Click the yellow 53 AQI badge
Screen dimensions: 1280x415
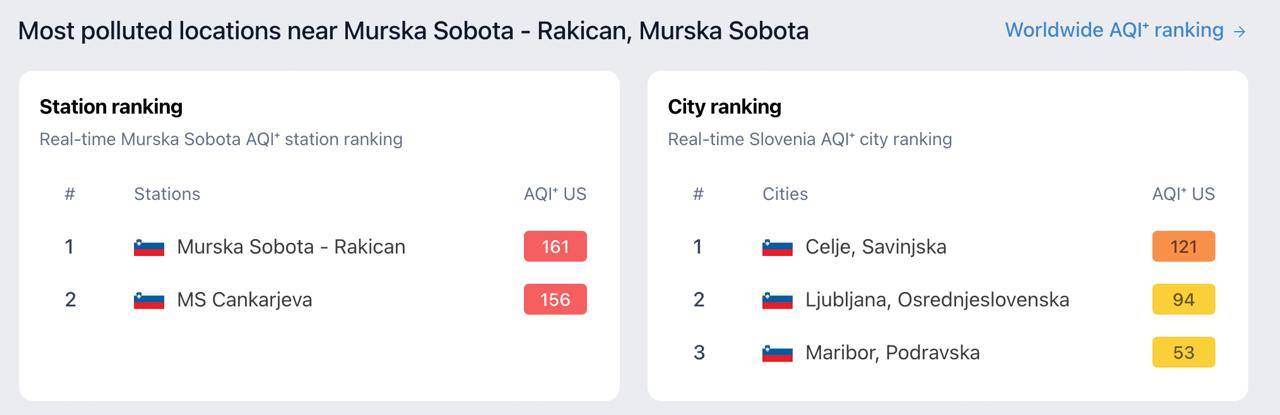pyautogui.click(x=1183, y=353)
